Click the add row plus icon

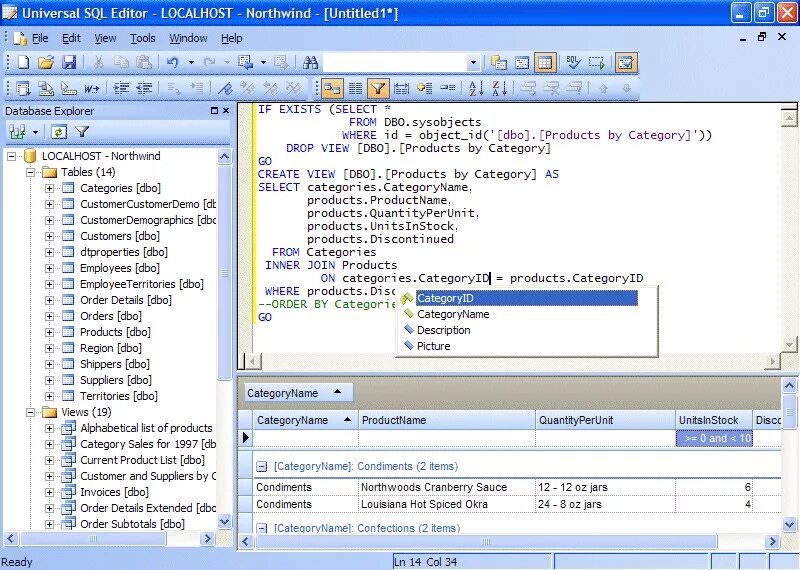coord(424,88)
